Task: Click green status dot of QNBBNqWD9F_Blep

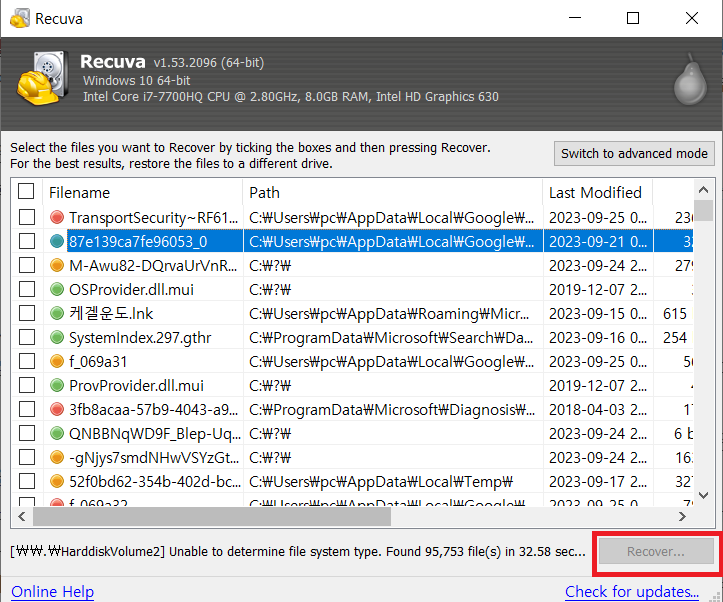Action: [57, 433]
